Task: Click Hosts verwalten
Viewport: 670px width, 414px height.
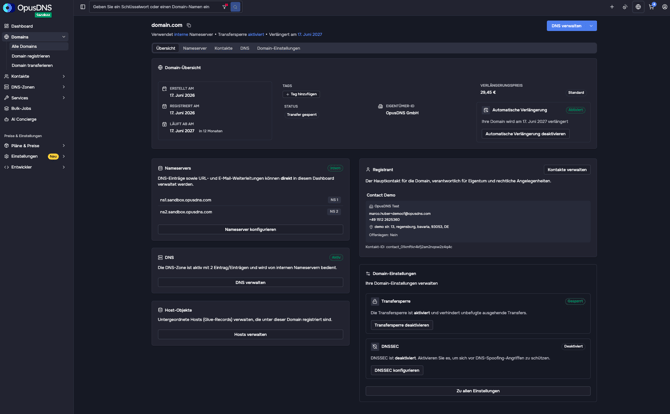Action: 250,335
